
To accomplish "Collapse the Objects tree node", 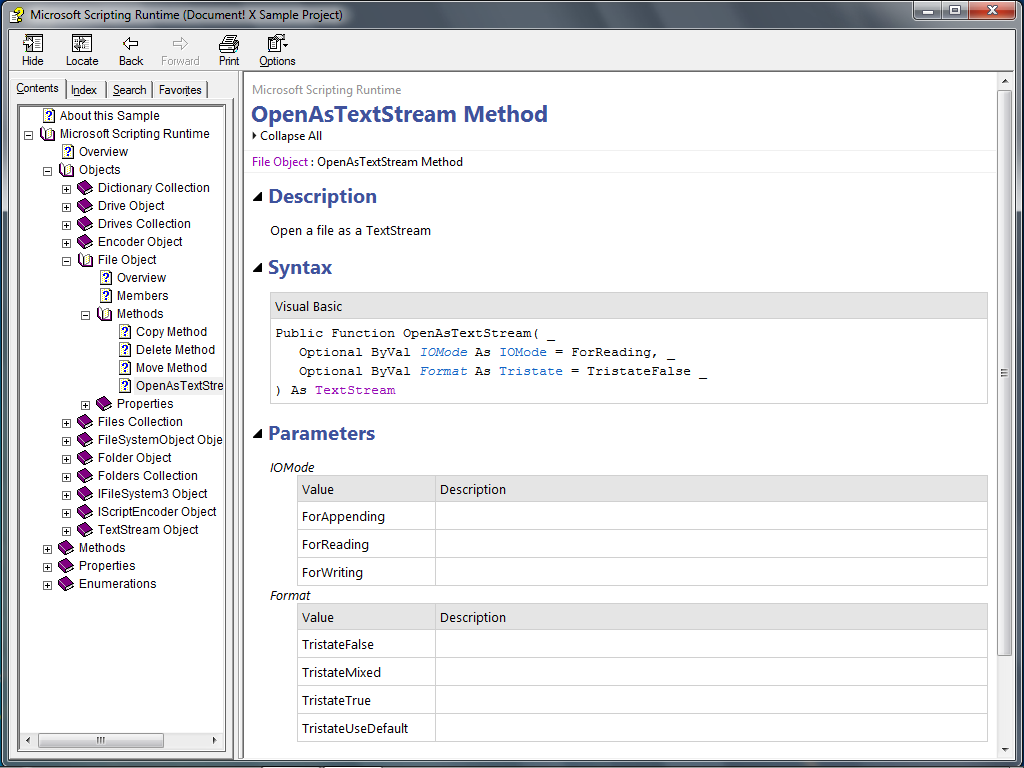I will [x=48, y=171].
